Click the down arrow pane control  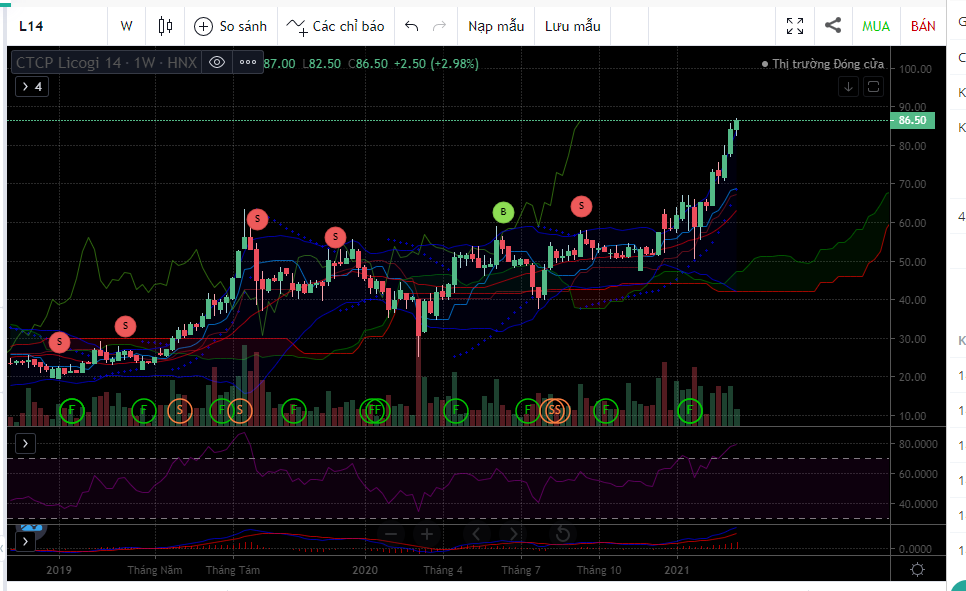848,87
